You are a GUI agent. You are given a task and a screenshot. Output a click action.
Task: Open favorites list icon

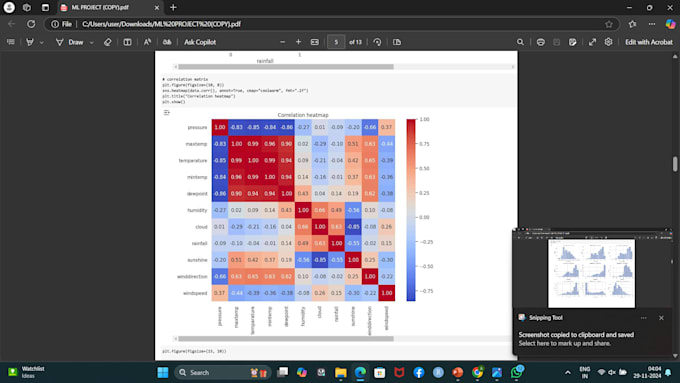tap(633, 24)
